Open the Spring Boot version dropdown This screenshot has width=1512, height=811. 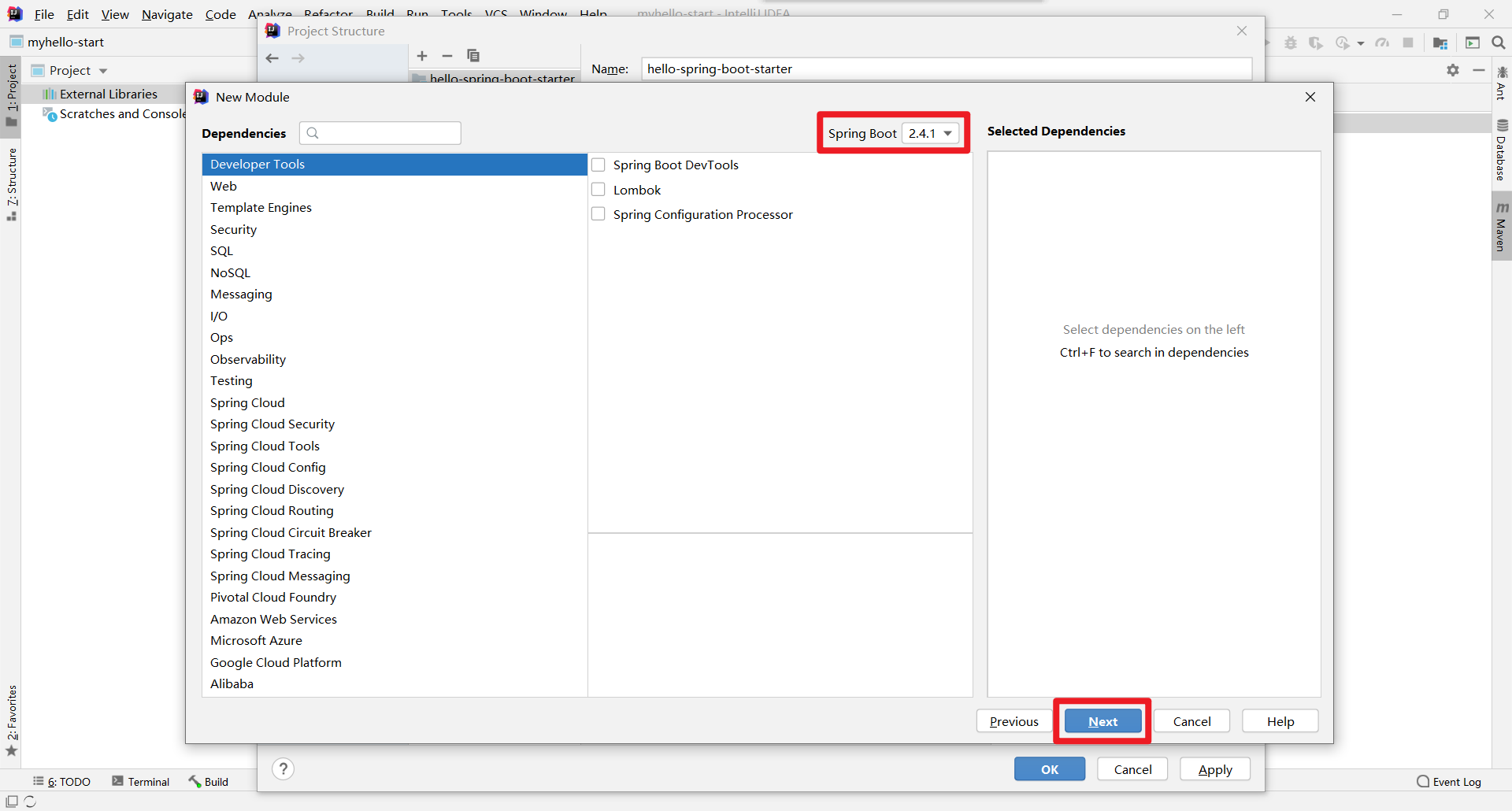[x=931, y=133]
